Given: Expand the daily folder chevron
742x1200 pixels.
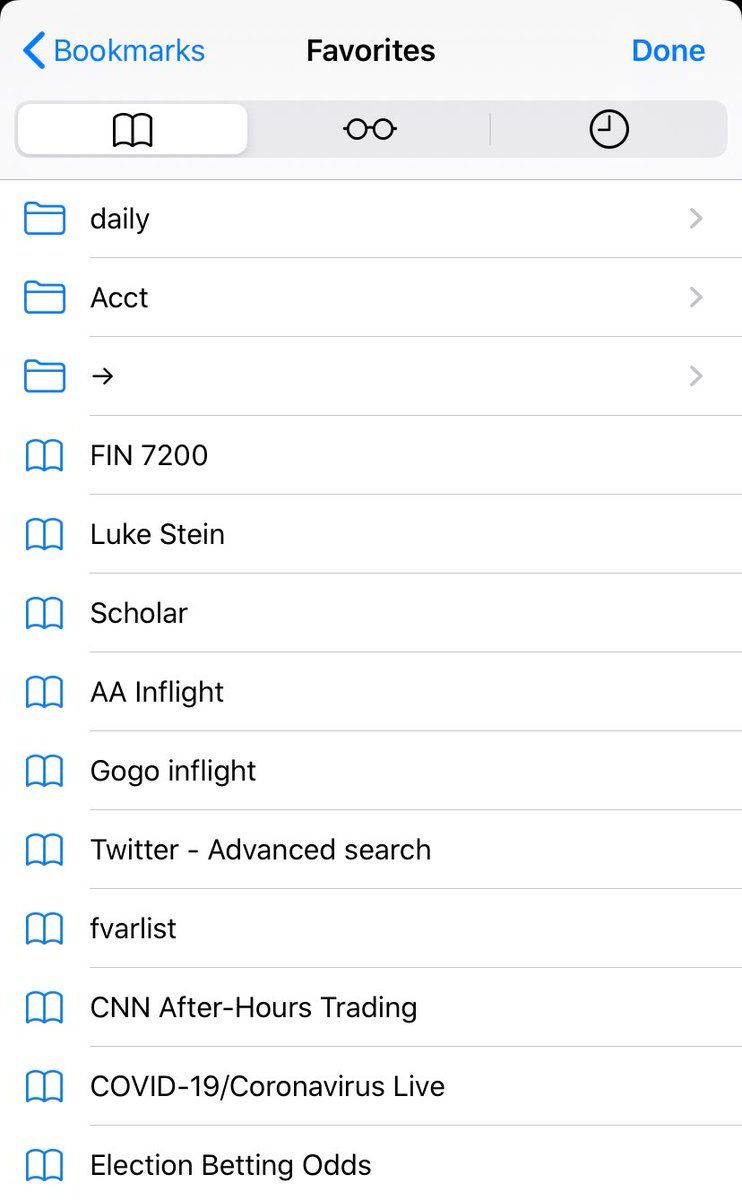Looking at the screenshot, I should click(x=696, y=219).
